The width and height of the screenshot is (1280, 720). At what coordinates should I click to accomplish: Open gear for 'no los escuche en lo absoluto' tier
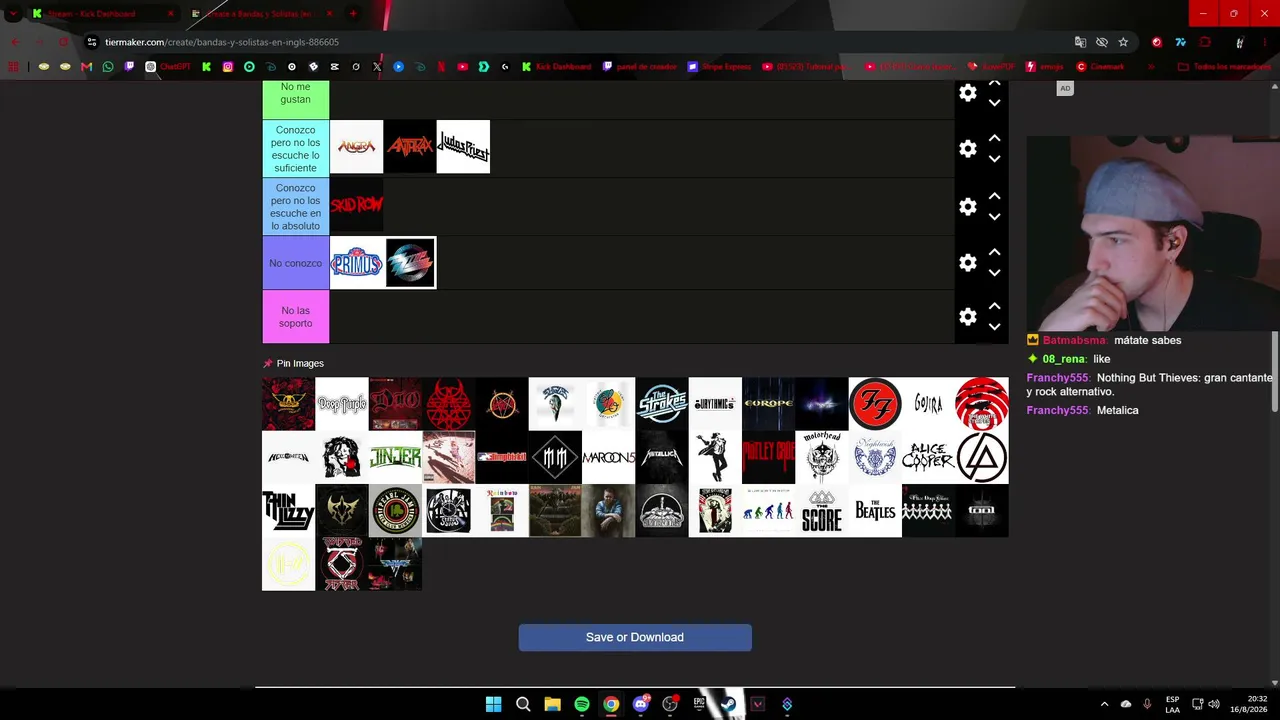[968, 207]
